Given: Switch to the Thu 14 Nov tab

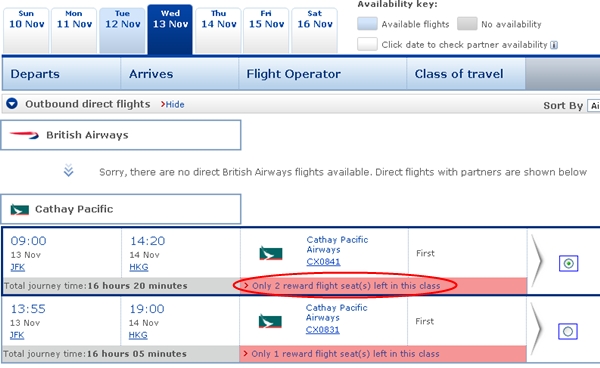Looking at the screenshot, I should 218,30.
